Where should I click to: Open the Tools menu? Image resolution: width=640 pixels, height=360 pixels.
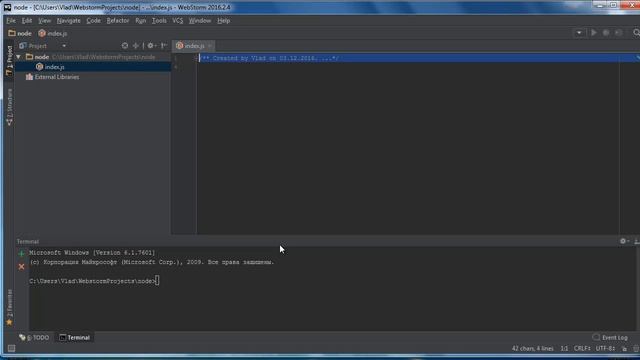point(159,20)
